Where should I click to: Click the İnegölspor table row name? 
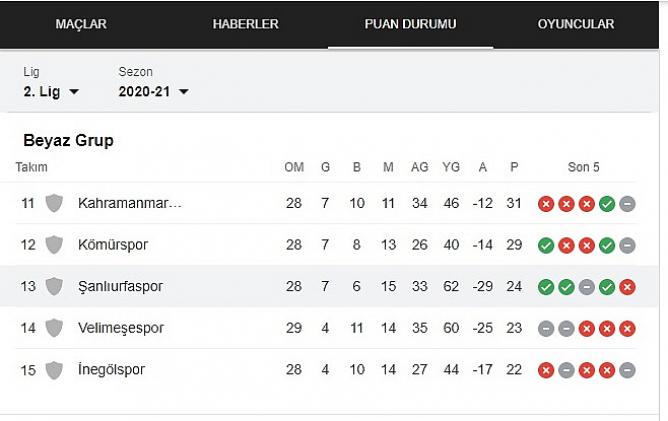click(111, 369)
